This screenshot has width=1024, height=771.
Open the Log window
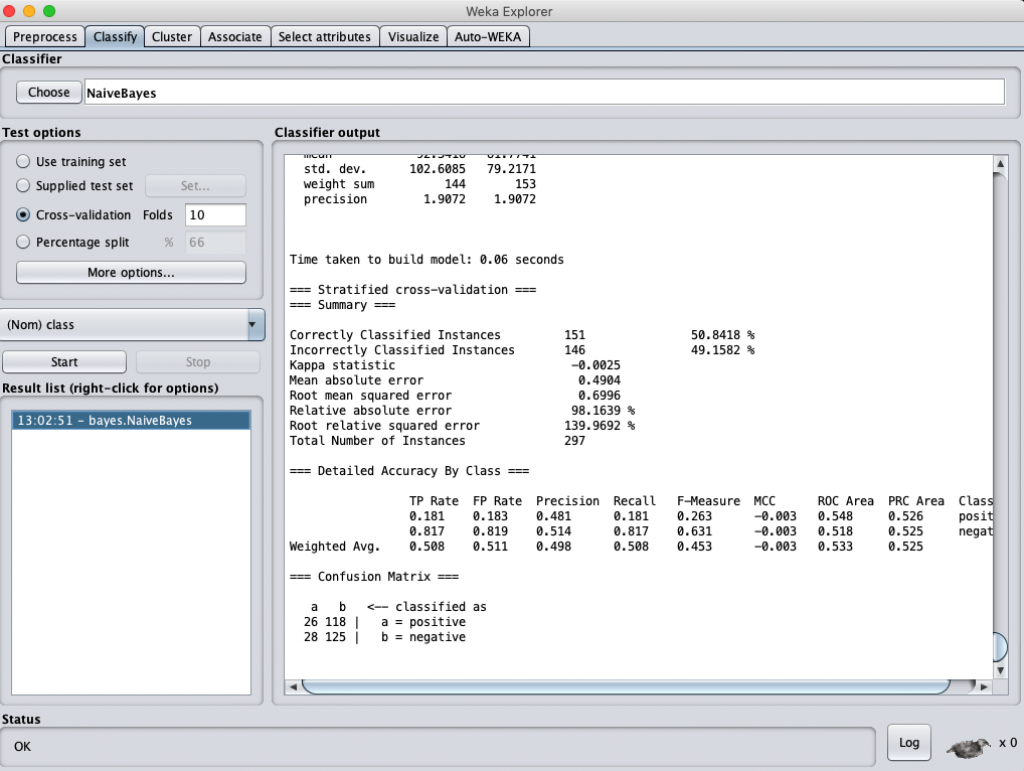pos(909,742)
